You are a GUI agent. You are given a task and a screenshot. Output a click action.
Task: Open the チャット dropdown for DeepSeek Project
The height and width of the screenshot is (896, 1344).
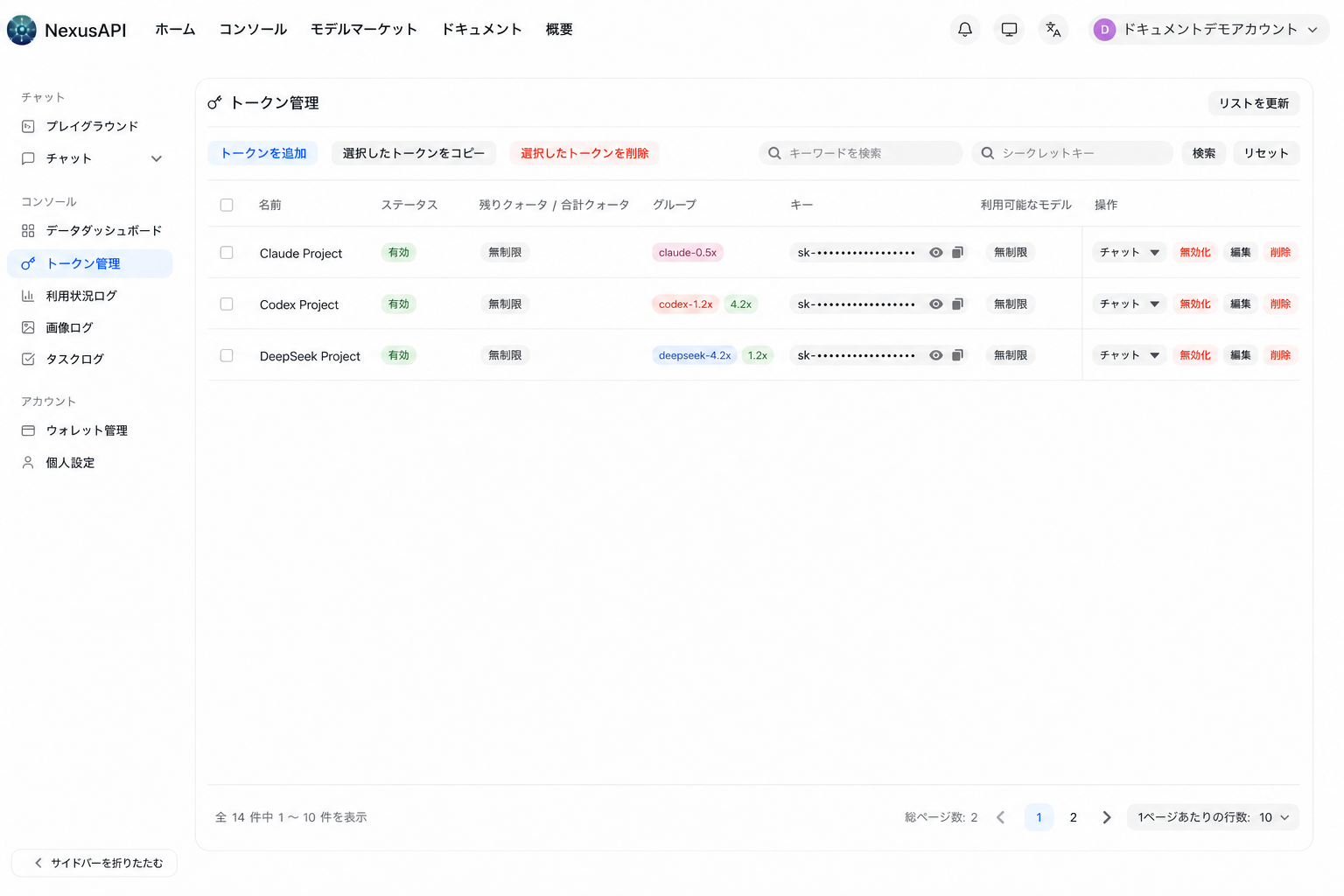(x=1129, y=355)
